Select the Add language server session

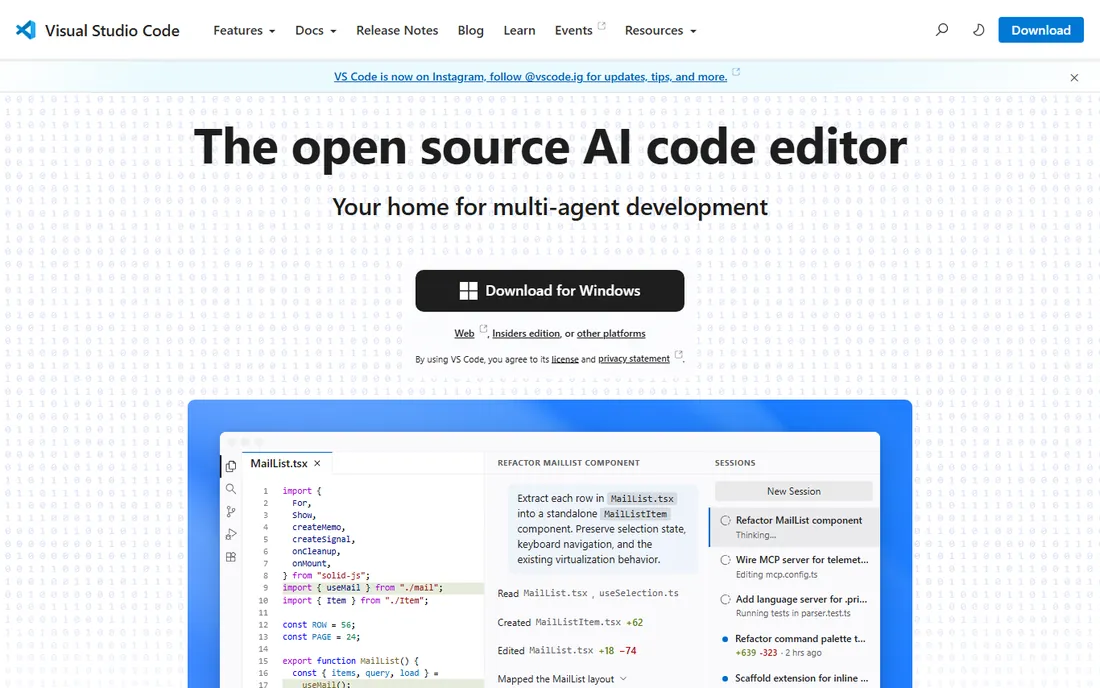(x=794, y=606)
